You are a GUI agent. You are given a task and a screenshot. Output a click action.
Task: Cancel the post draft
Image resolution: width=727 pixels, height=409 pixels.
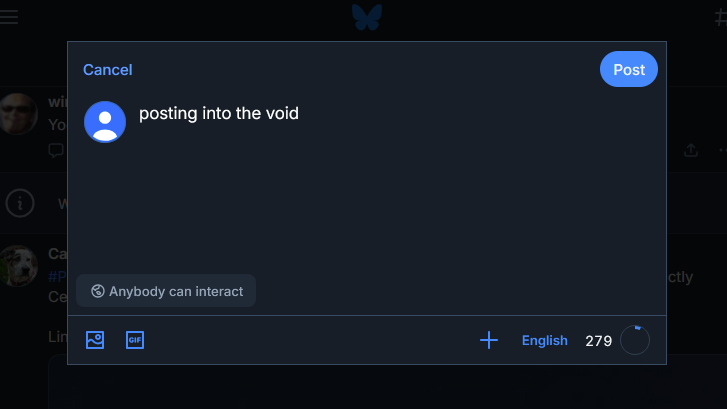pyautogui.click(x=107, y=69)
